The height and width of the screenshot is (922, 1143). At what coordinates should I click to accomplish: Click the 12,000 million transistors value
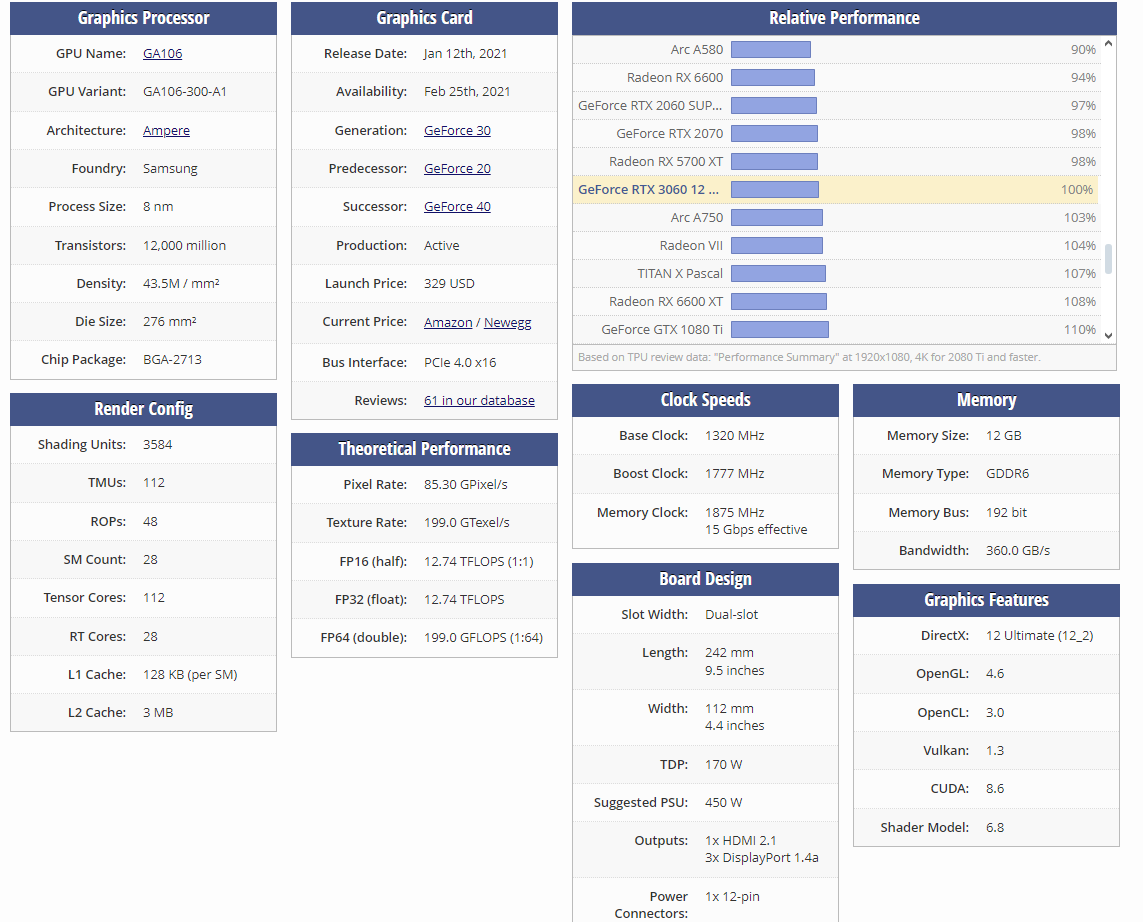[184, 246]
